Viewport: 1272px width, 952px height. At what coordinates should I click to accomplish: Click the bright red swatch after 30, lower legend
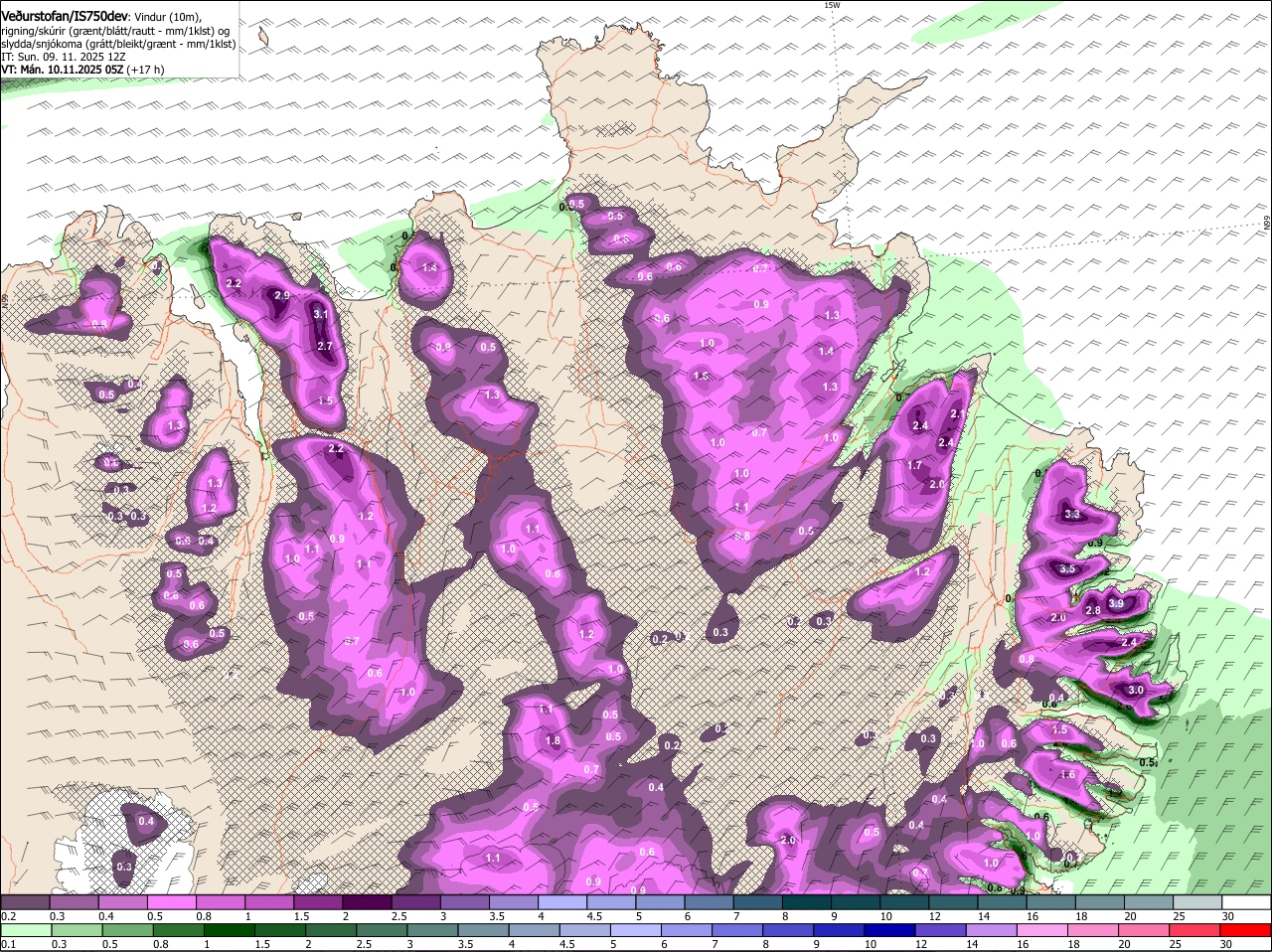[1247, 930]
